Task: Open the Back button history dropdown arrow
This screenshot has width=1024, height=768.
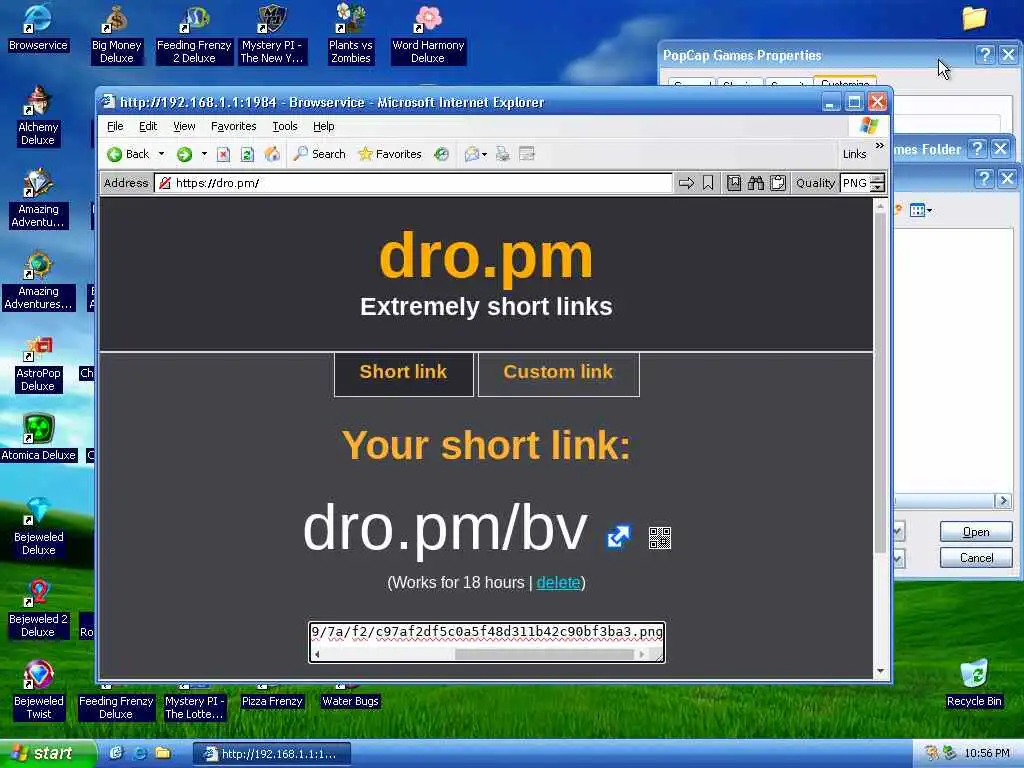Action: coord(161,154)
